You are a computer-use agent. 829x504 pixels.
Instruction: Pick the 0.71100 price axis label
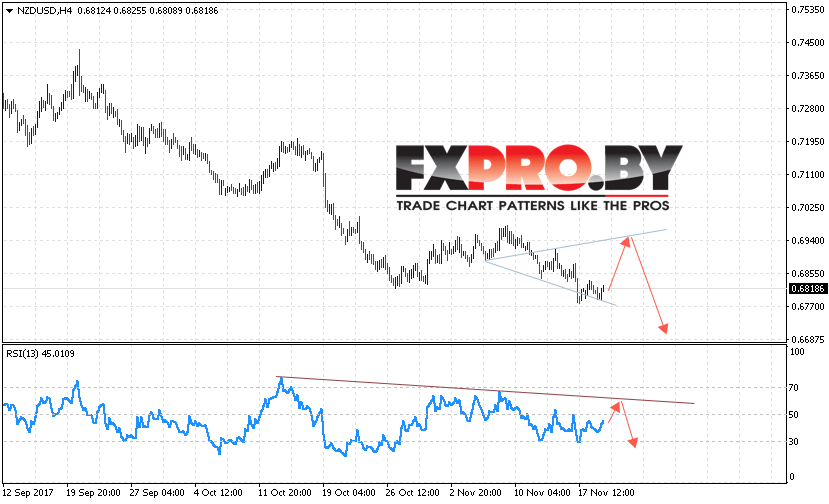(808, 175)
